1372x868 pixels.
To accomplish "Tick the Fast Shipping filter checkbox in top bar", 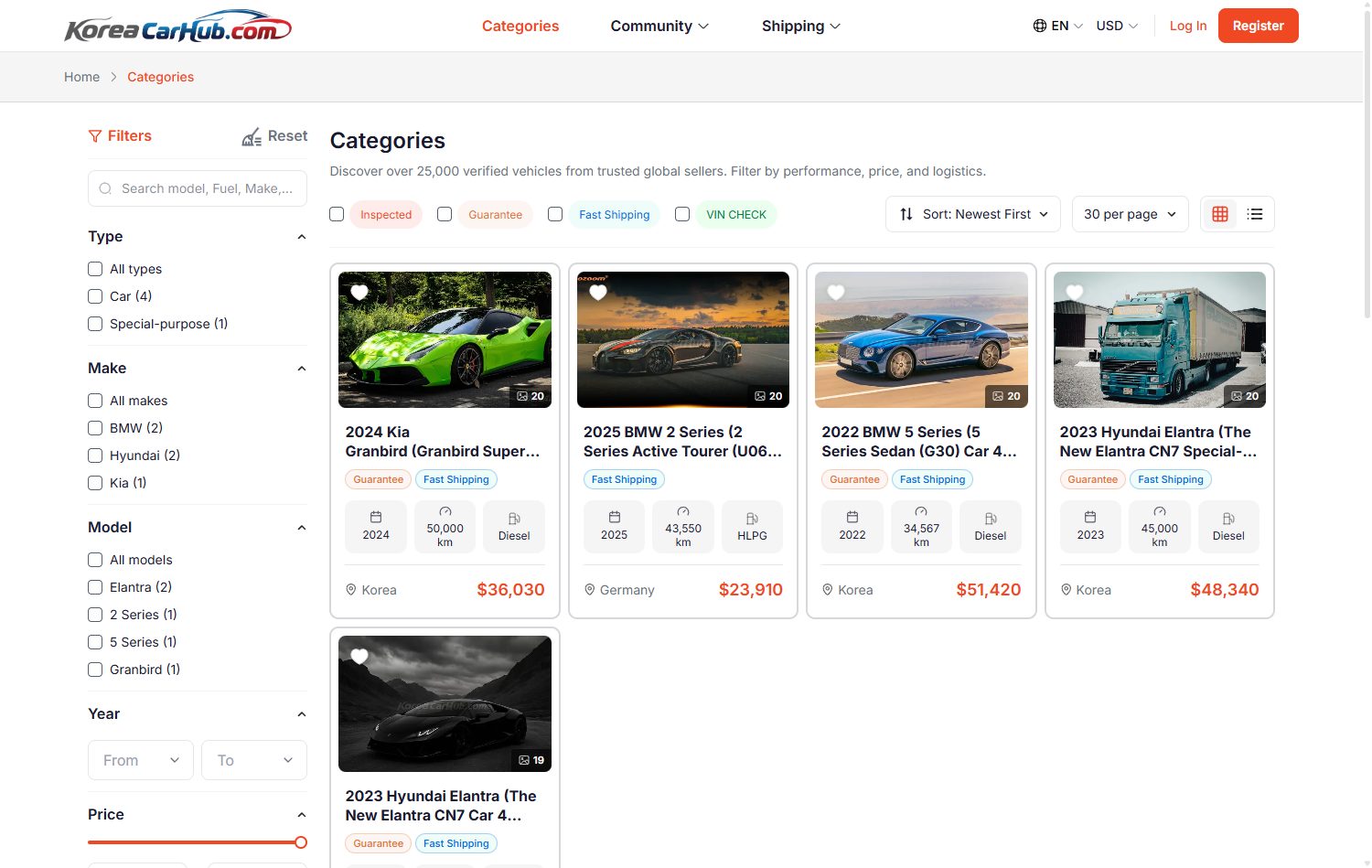I will (555, 214).
